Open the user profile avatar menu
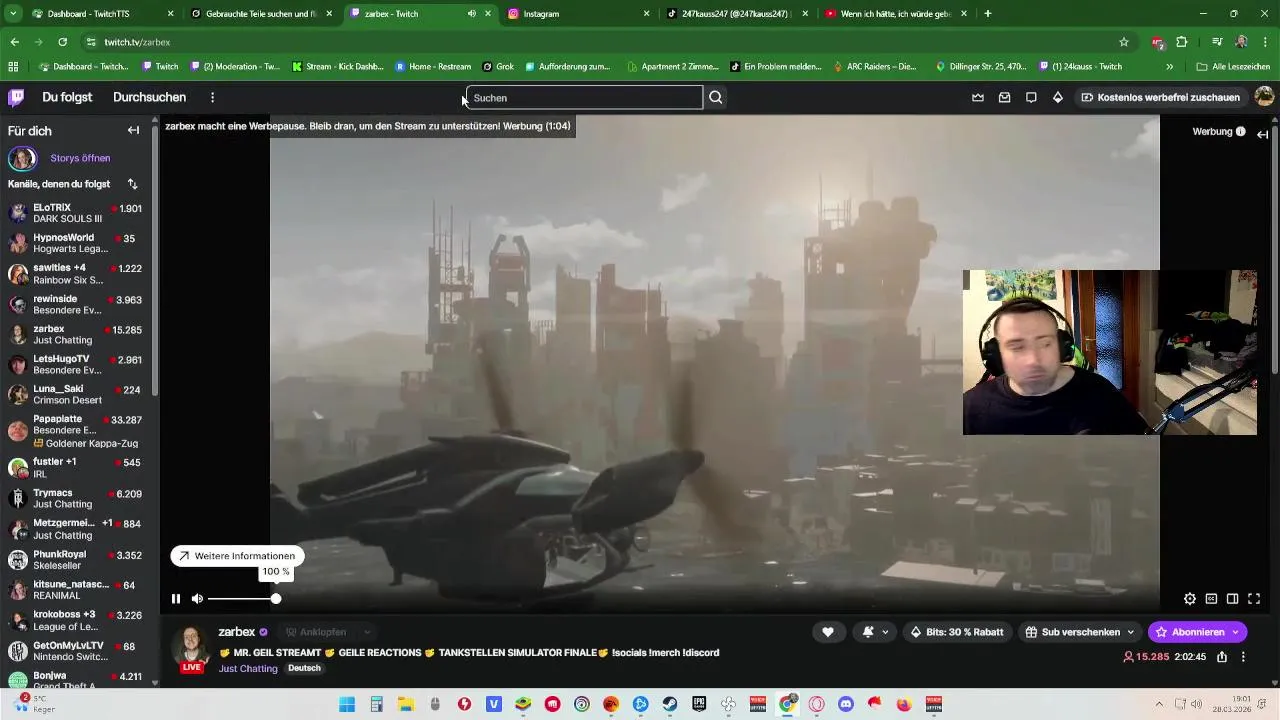The width and height of the screenshot is (1280, 720). click(1264, 97)
